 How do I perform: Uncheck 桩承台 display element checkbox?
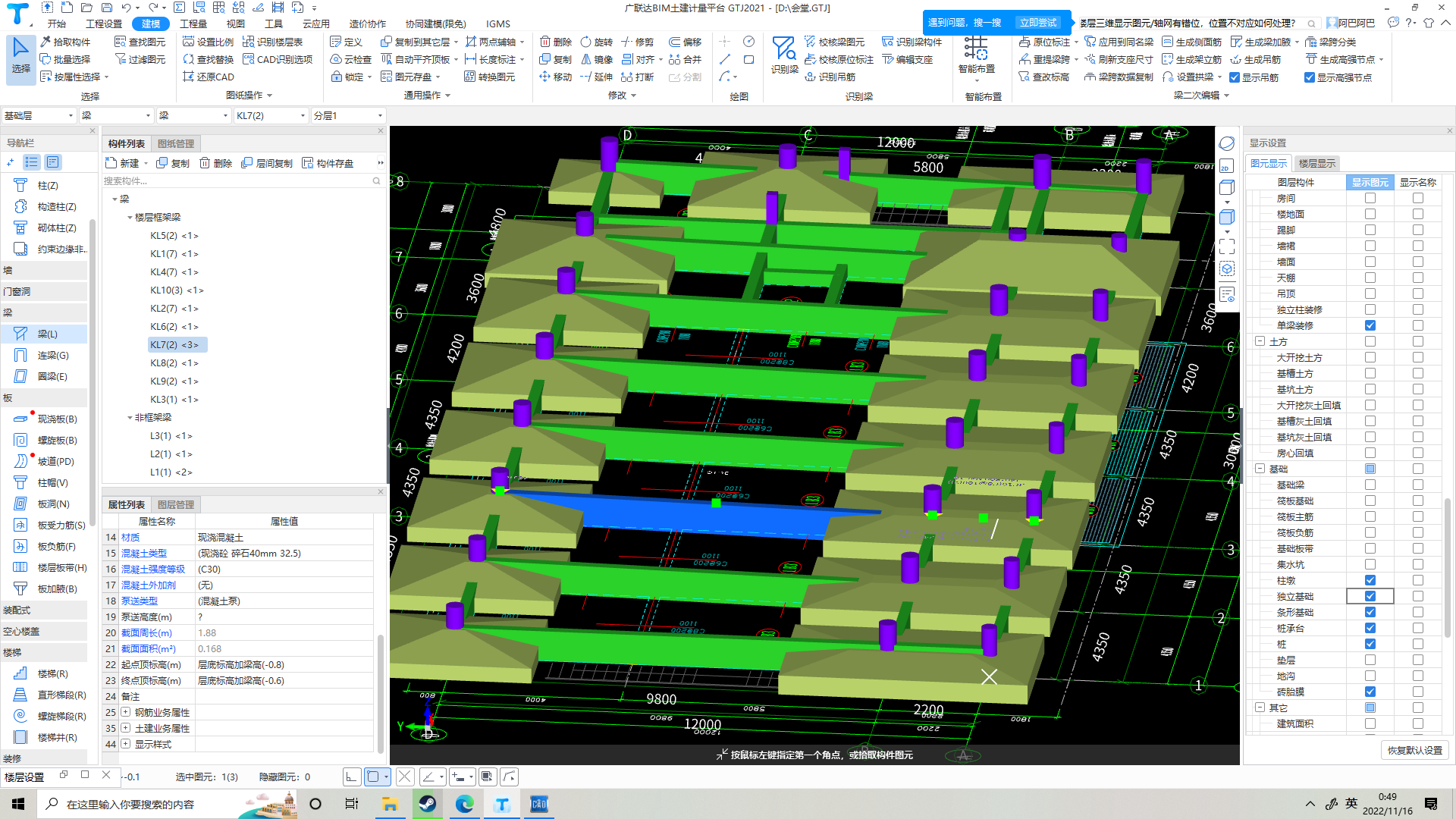click(x=1370, y=628)
